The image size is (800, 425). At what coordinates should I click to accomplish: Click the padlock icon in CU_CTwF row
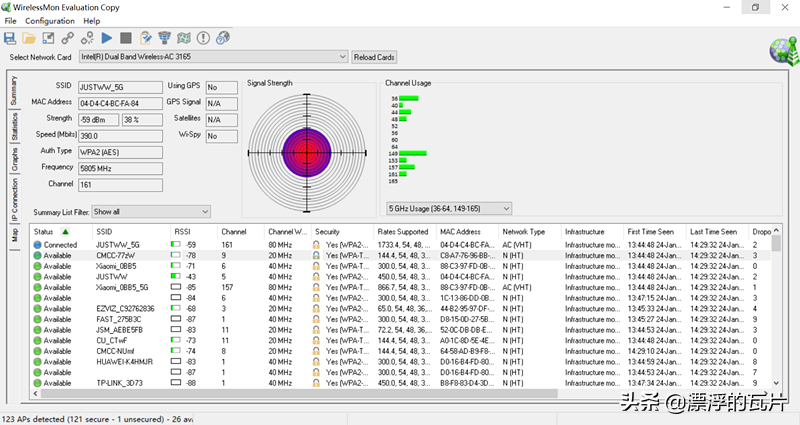(x=316, y=341)
